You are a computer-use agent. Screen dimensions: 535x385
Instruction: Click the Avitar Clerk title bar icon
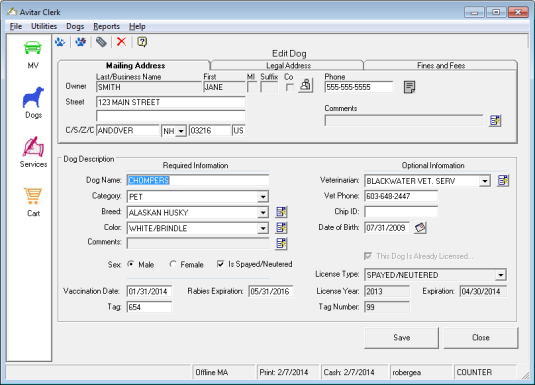(12, 12)
